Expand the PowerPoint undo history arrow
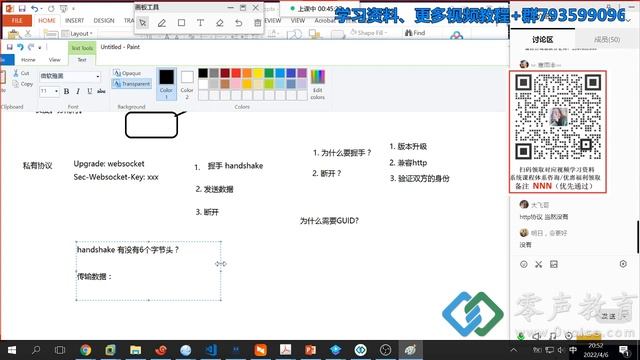Screen dimensions: 640x360 click(42, 9)
